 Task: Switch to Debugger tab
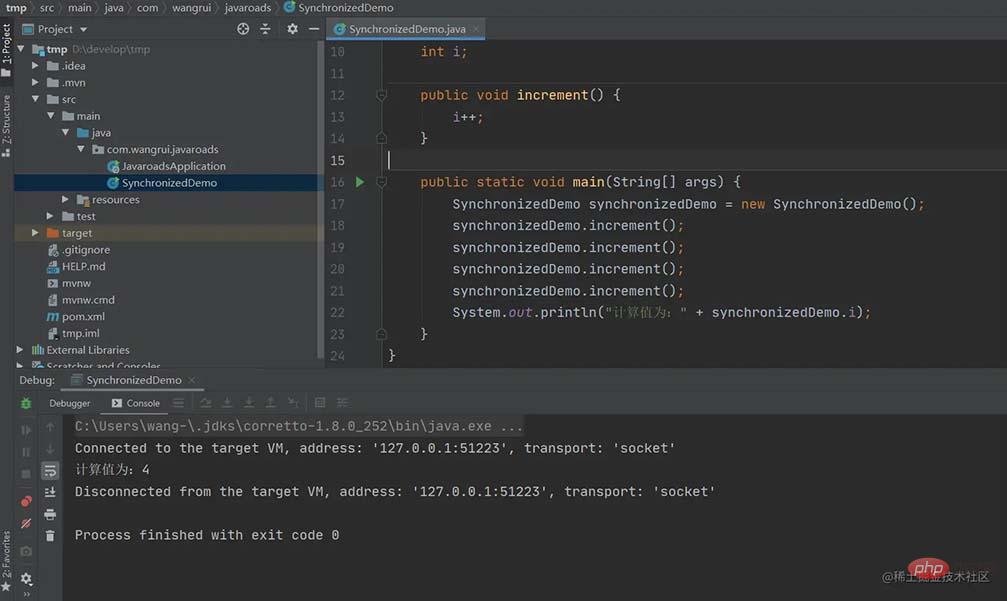click(69, 403)
